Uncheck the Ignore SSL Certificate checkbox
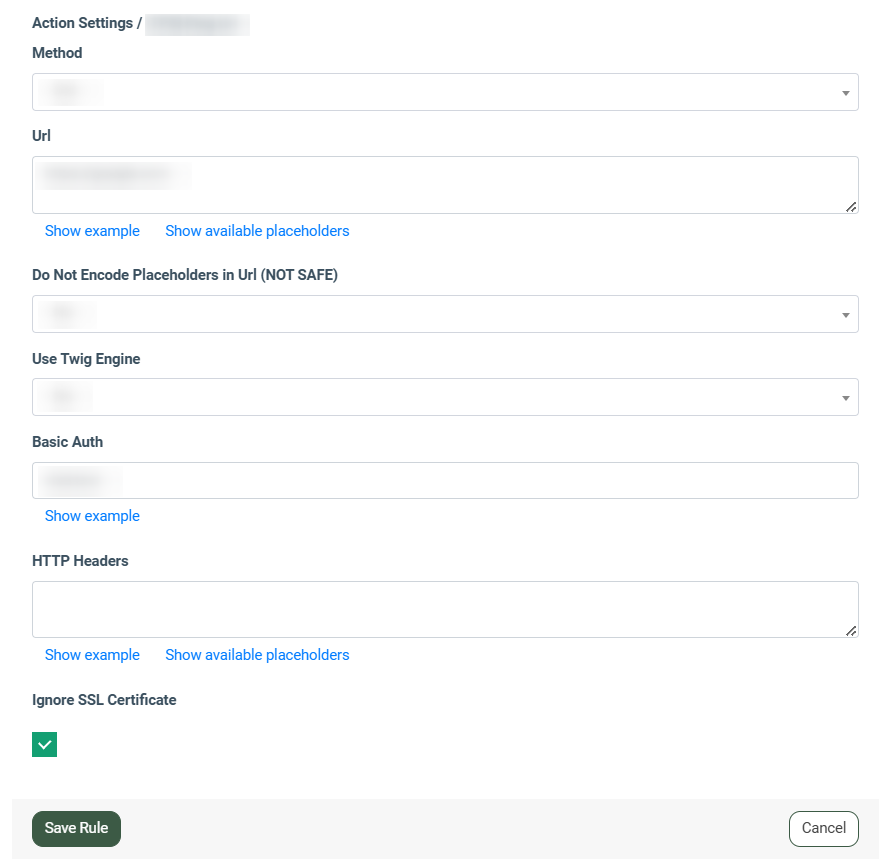 [x=45, y=744]
